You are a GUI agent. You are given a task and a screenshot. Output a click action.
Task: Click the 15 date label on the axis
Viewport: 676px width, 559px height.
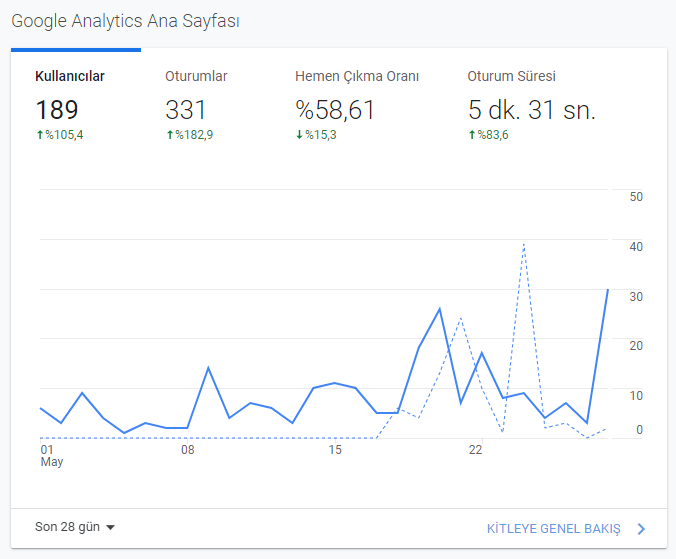tap(335, 450)
